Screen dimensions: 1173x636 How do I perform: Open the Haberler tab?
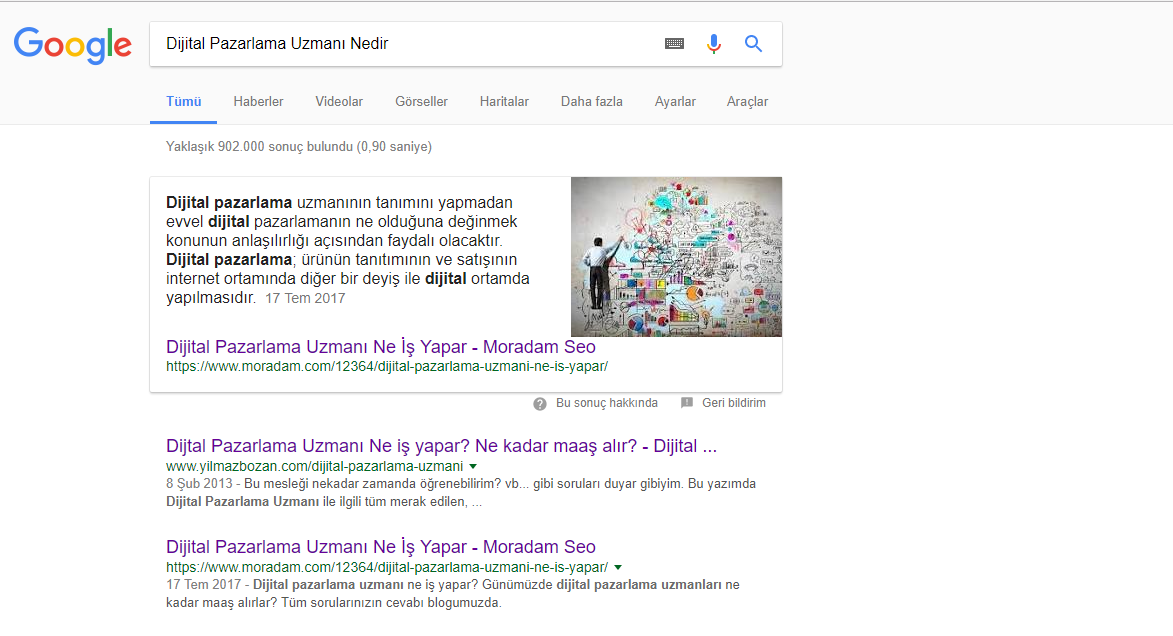[258, 102]
